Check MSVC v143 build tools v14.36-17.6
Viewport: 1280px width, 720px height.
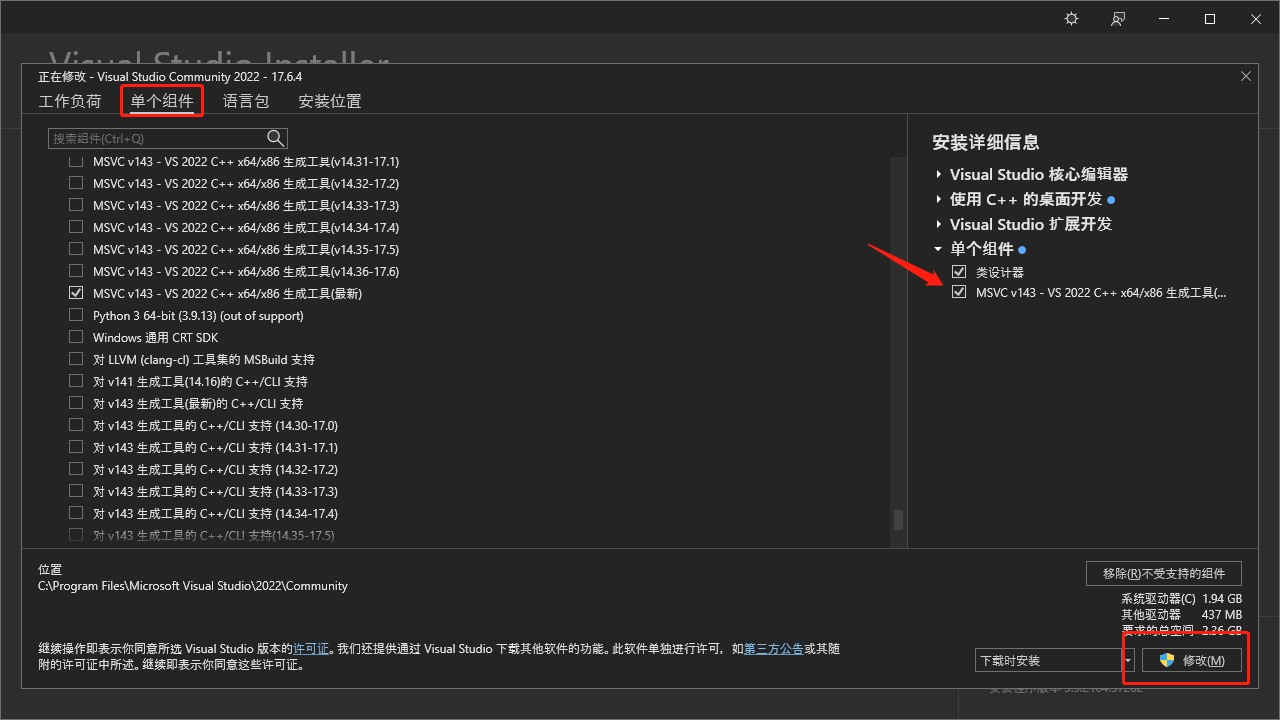(x=76, y=272)
